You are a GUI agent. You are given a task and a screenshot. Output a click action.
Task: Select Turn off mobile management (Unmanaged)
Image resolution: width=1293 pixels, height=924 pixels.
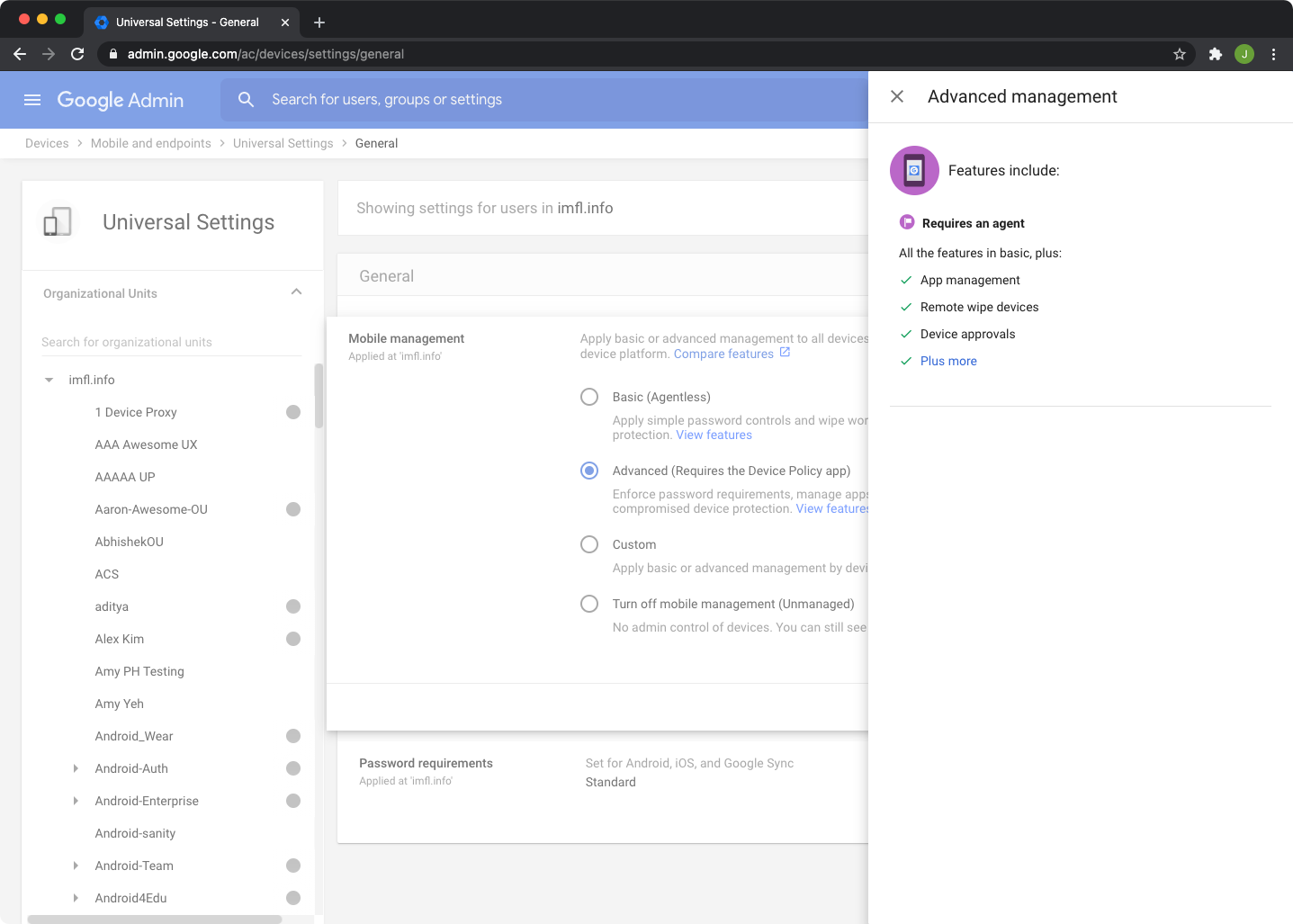tap(589, 604)
